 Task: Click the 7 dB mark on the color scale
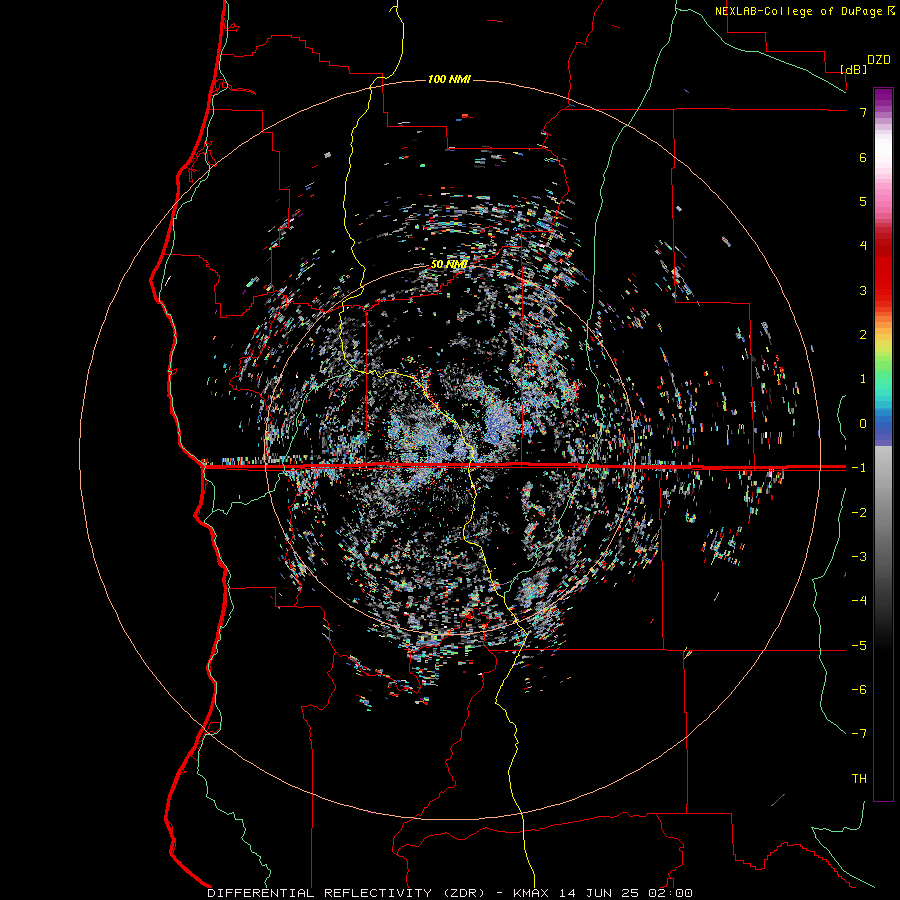[863, 112]
